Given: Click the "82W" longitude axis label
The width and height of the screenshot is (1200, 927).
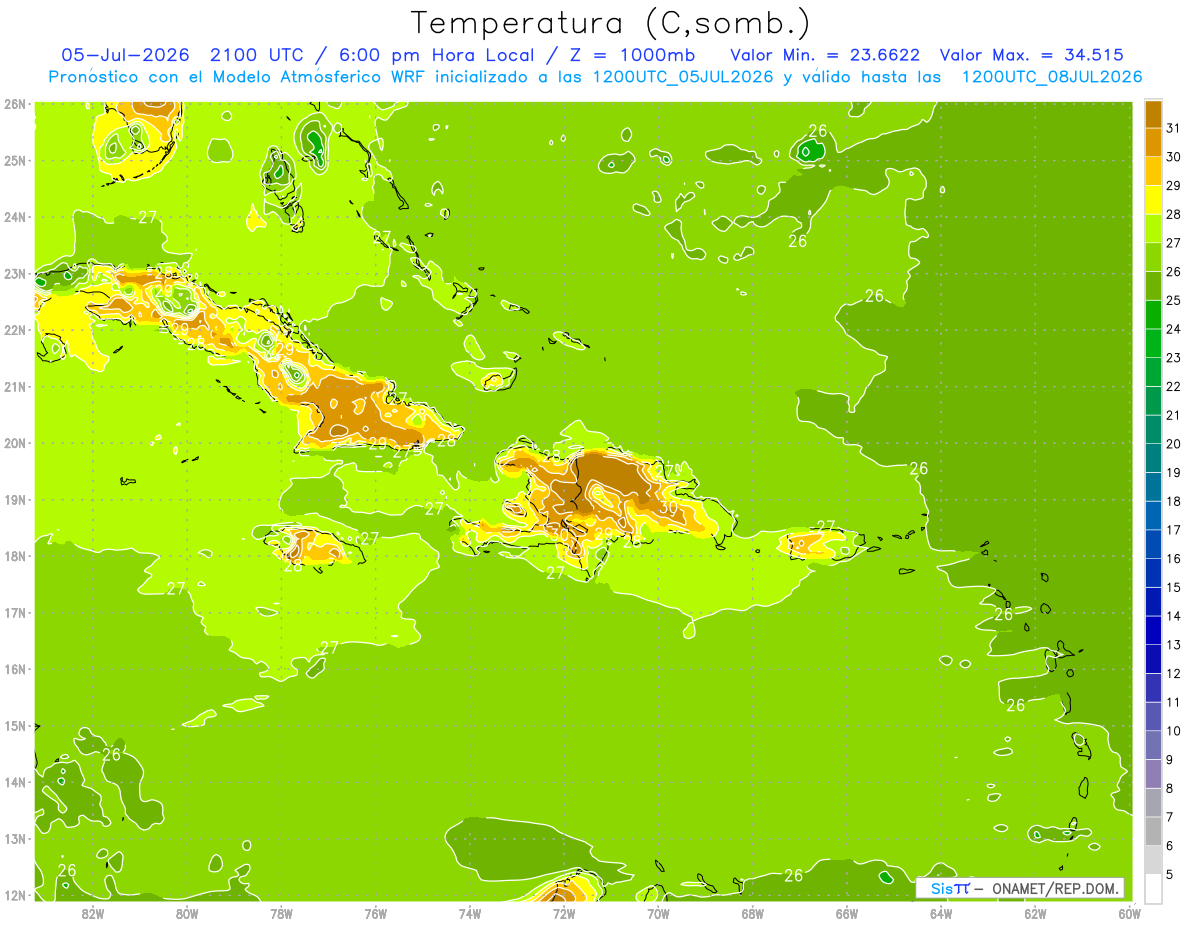Looking at the screenshot, I should pyautogui.click(x=92, y=913).
